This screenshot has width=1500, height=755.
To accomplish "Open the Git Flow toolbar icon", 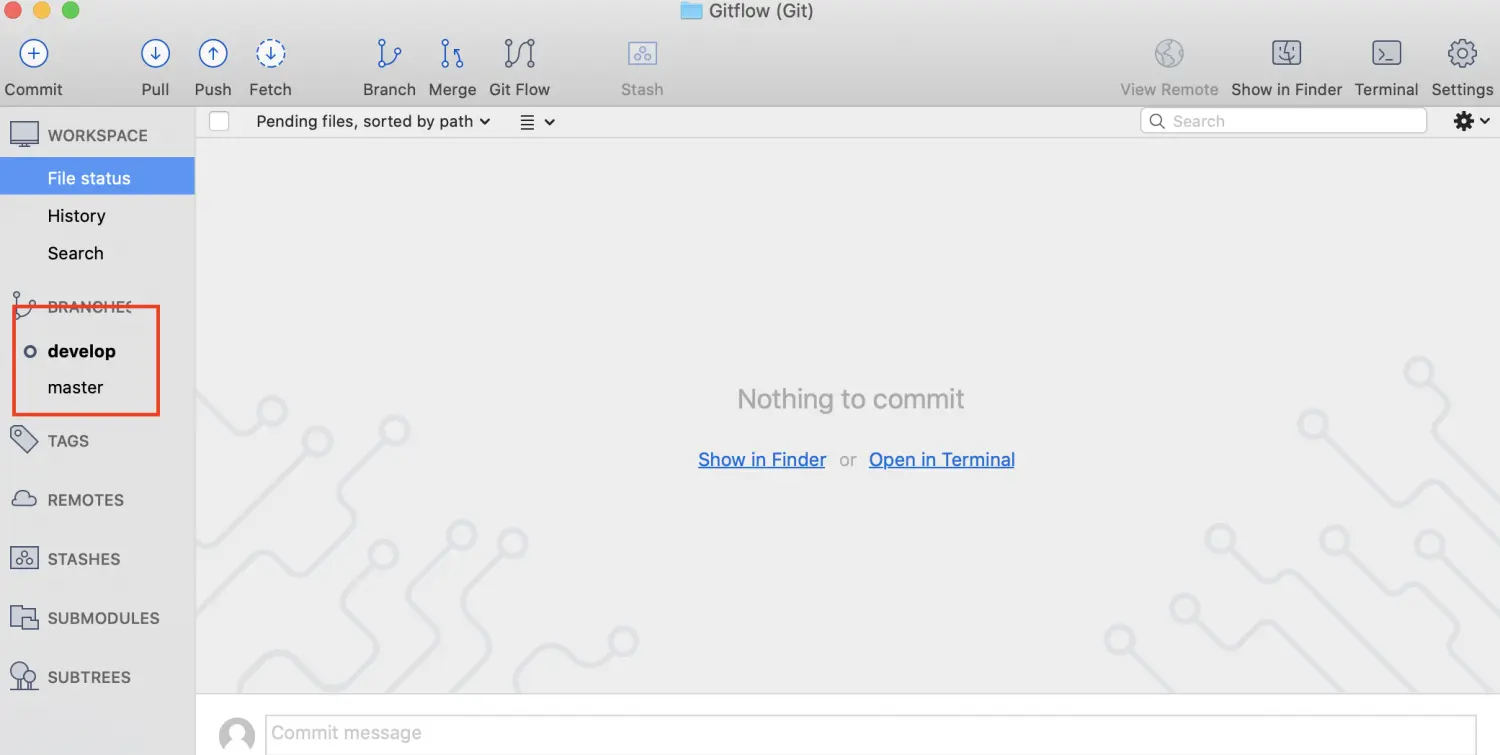I will (x=520, y=53).
